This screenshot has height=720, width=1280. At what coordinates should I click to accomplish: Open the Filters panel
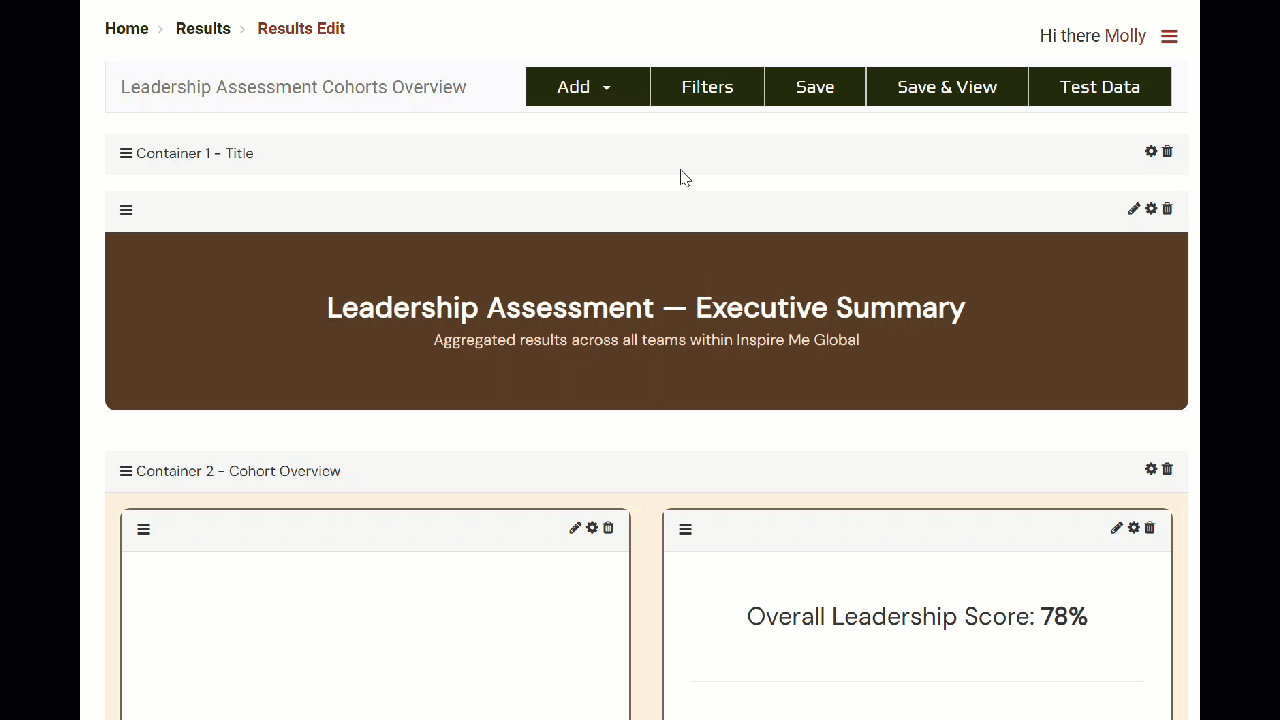coord(707,87)
